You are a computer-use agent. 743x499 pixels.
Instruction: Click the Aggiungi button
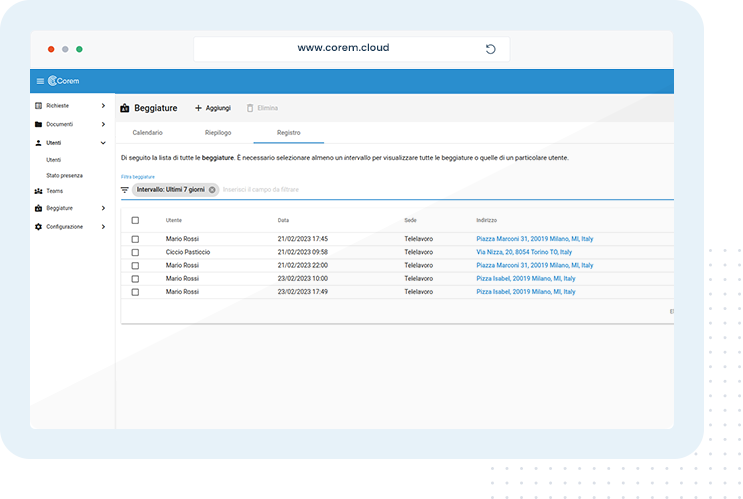click(x=212, y=107)
